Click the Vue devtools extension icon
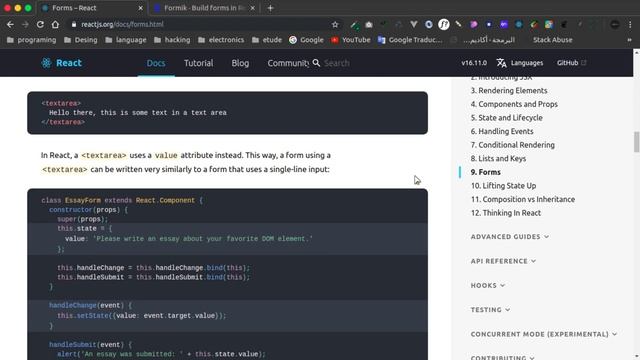The width and height of the screenshot is (640, 360). click(x=413, y=24)
